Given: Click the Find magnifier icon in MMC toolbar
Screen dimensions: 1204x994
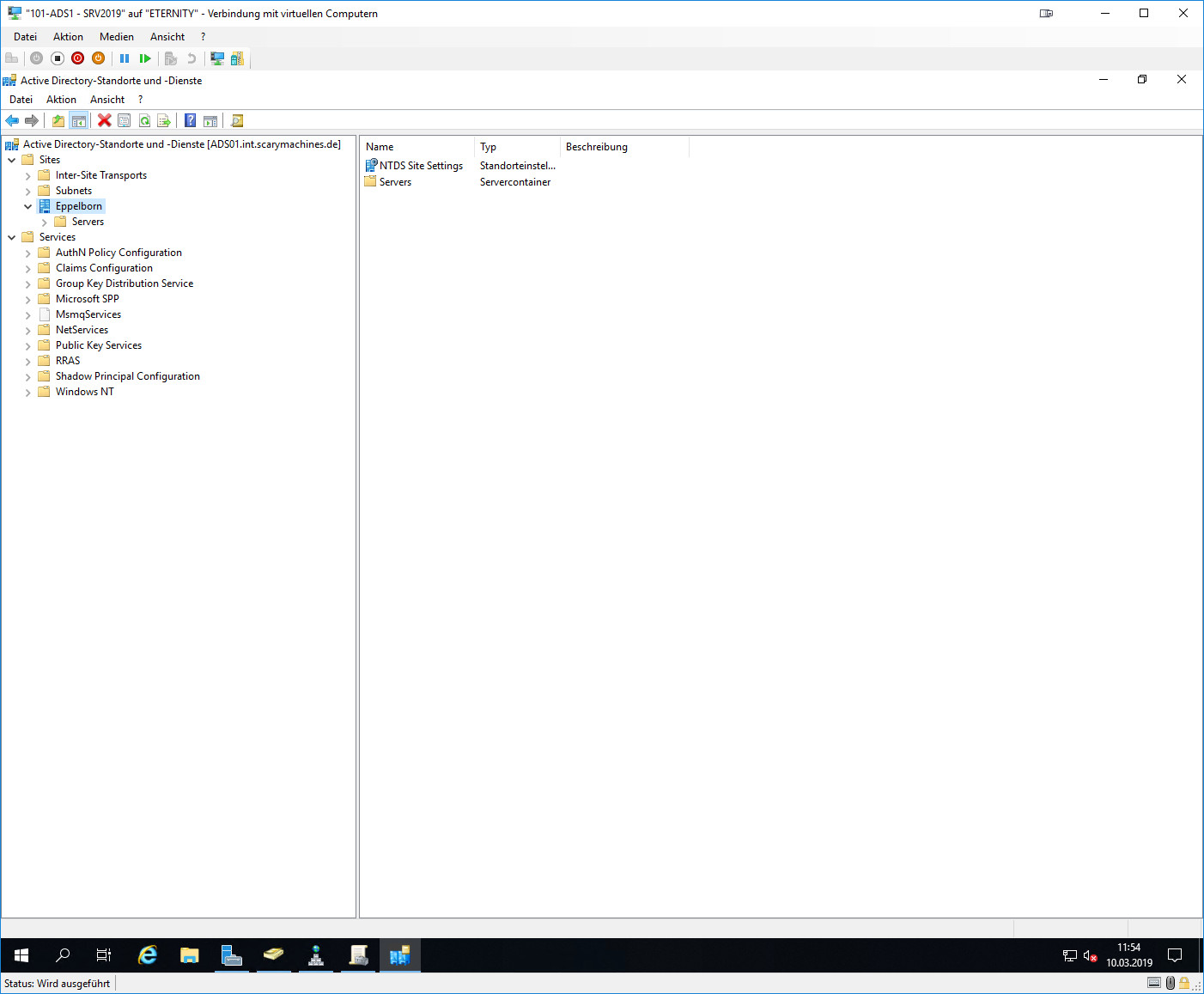Looking at the screenshot, I should tap(237, 120).
